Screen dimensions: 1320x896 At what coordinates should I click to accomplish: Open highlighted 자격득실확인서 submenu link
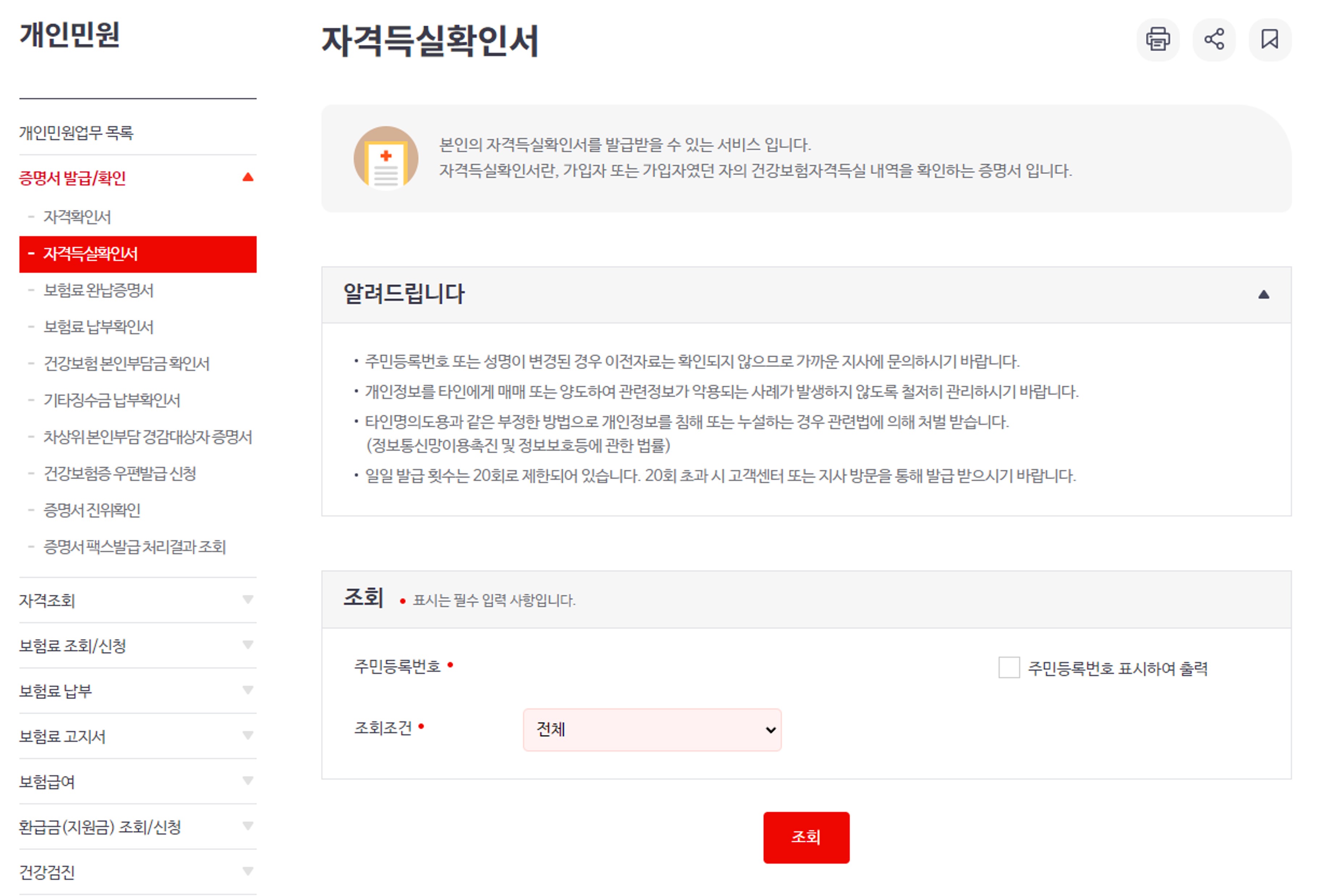[x=138, y=255]
